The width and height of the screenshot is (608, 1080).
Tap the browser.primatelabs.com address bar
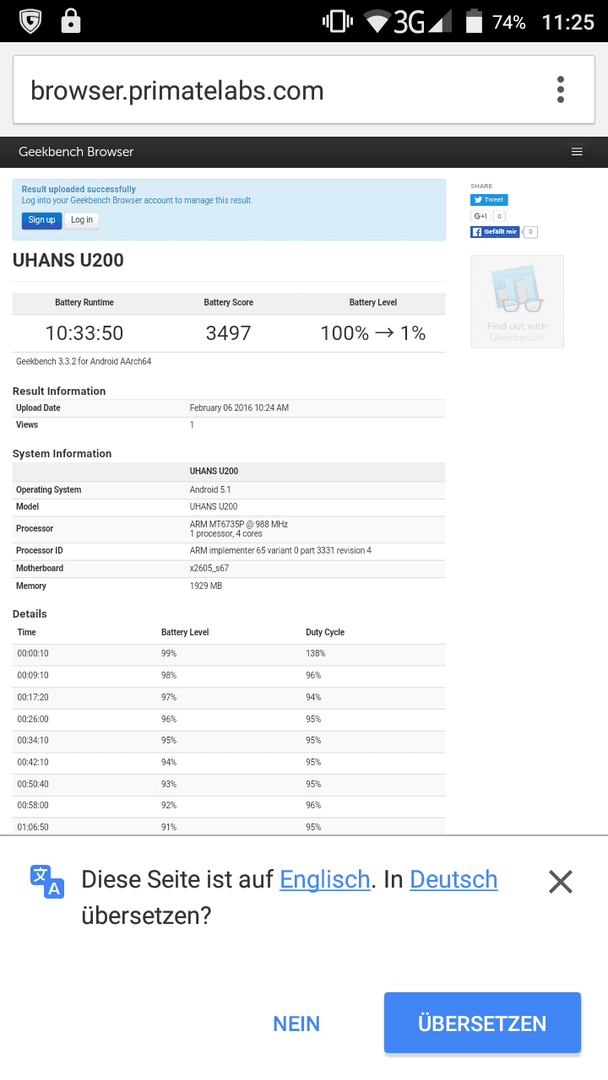(304, 90)
